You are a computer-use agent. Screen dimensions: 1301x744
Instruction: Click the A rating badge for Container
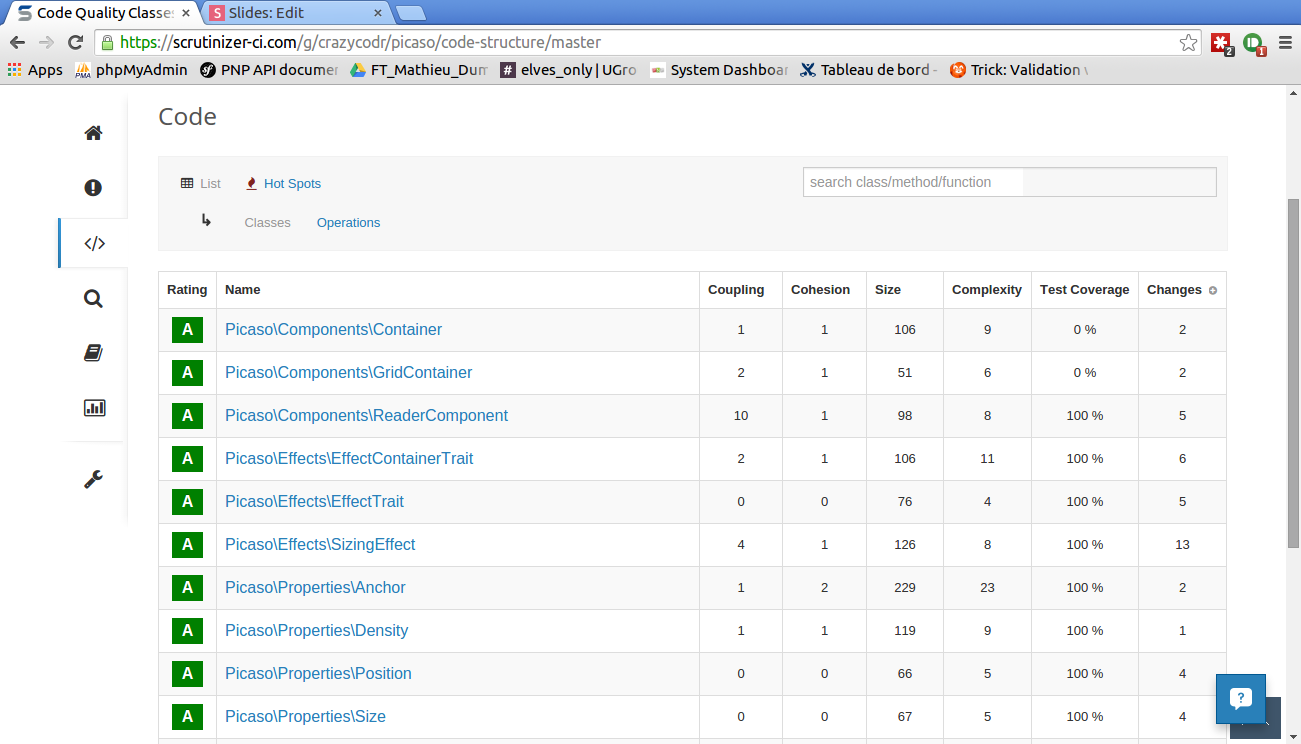187,330
